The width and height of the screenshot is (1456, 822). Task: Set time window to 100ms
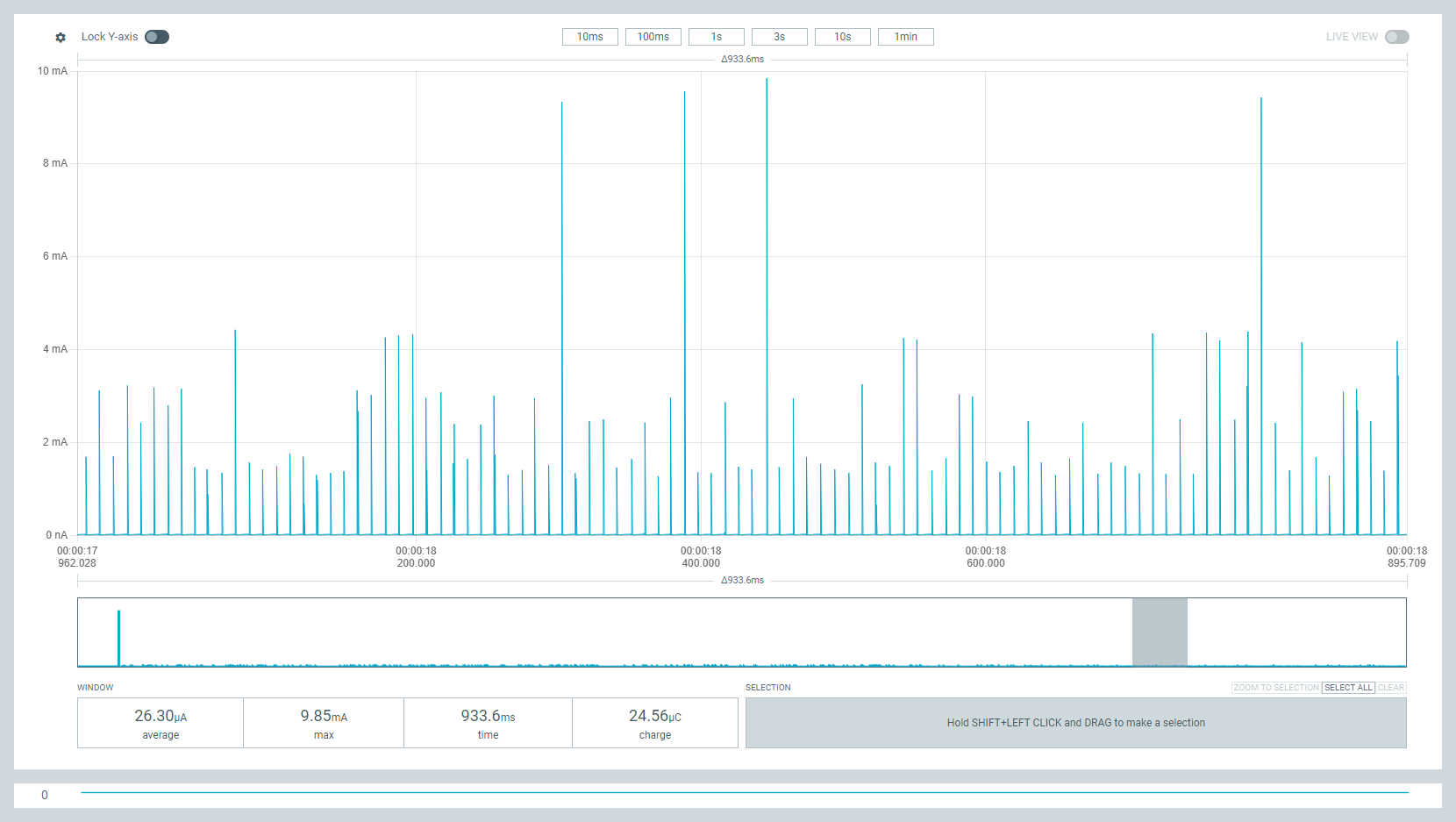click(x=653, y=37)
